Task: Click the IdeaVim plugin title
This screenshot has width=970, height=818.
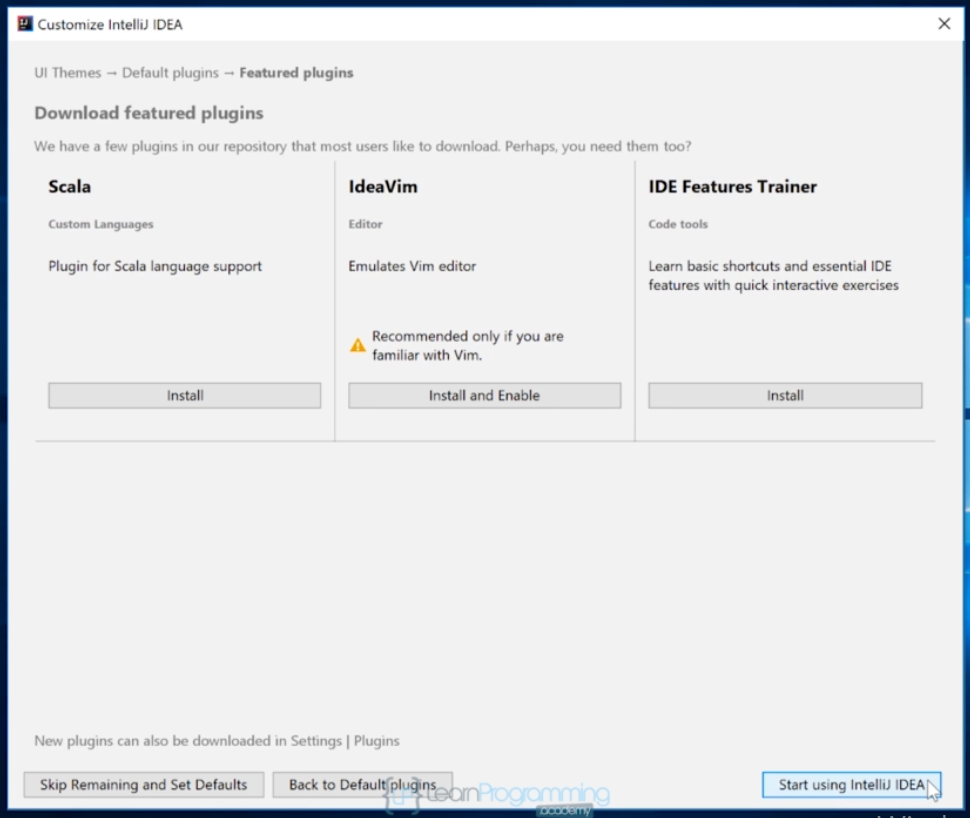Action: (383, 186)
